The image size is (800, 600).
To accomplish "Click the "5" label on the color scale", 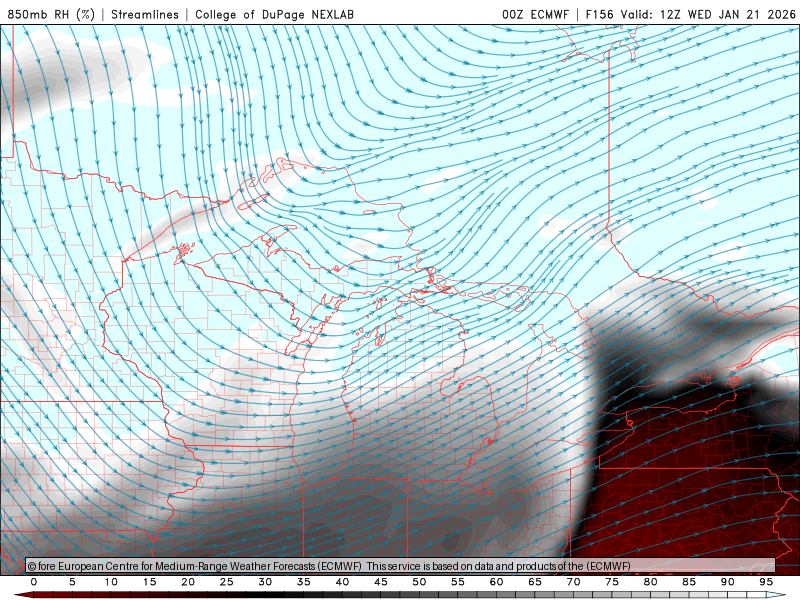I will pos(72,582).
